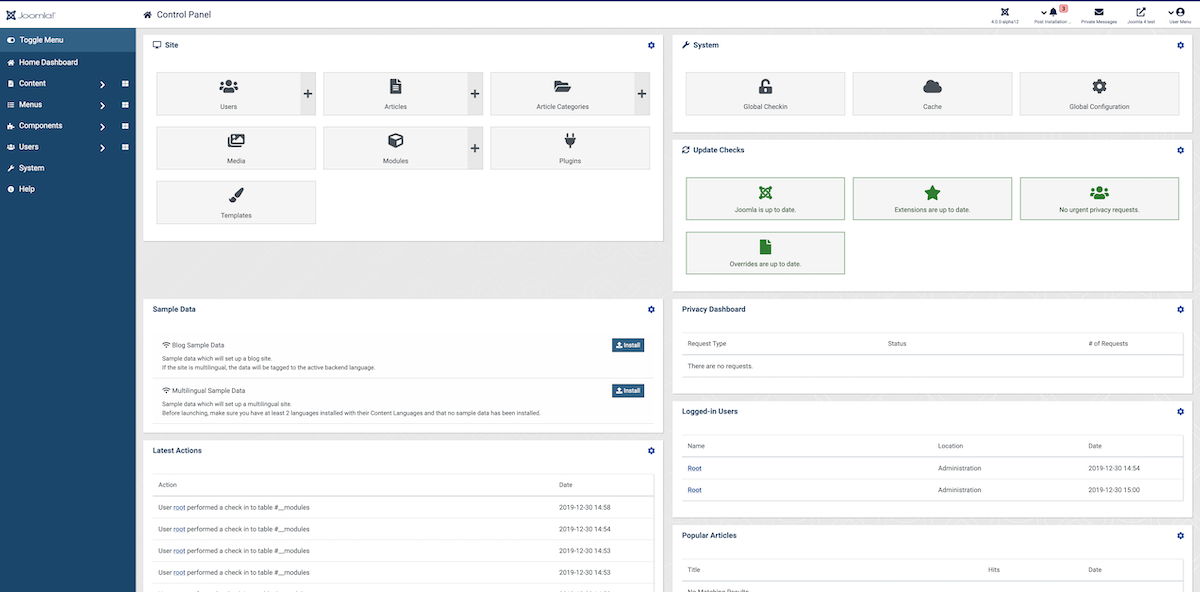Select Home Dashboard in sidebar
Viewport: 1200px width, 592px height.
[x=48, y=62]
